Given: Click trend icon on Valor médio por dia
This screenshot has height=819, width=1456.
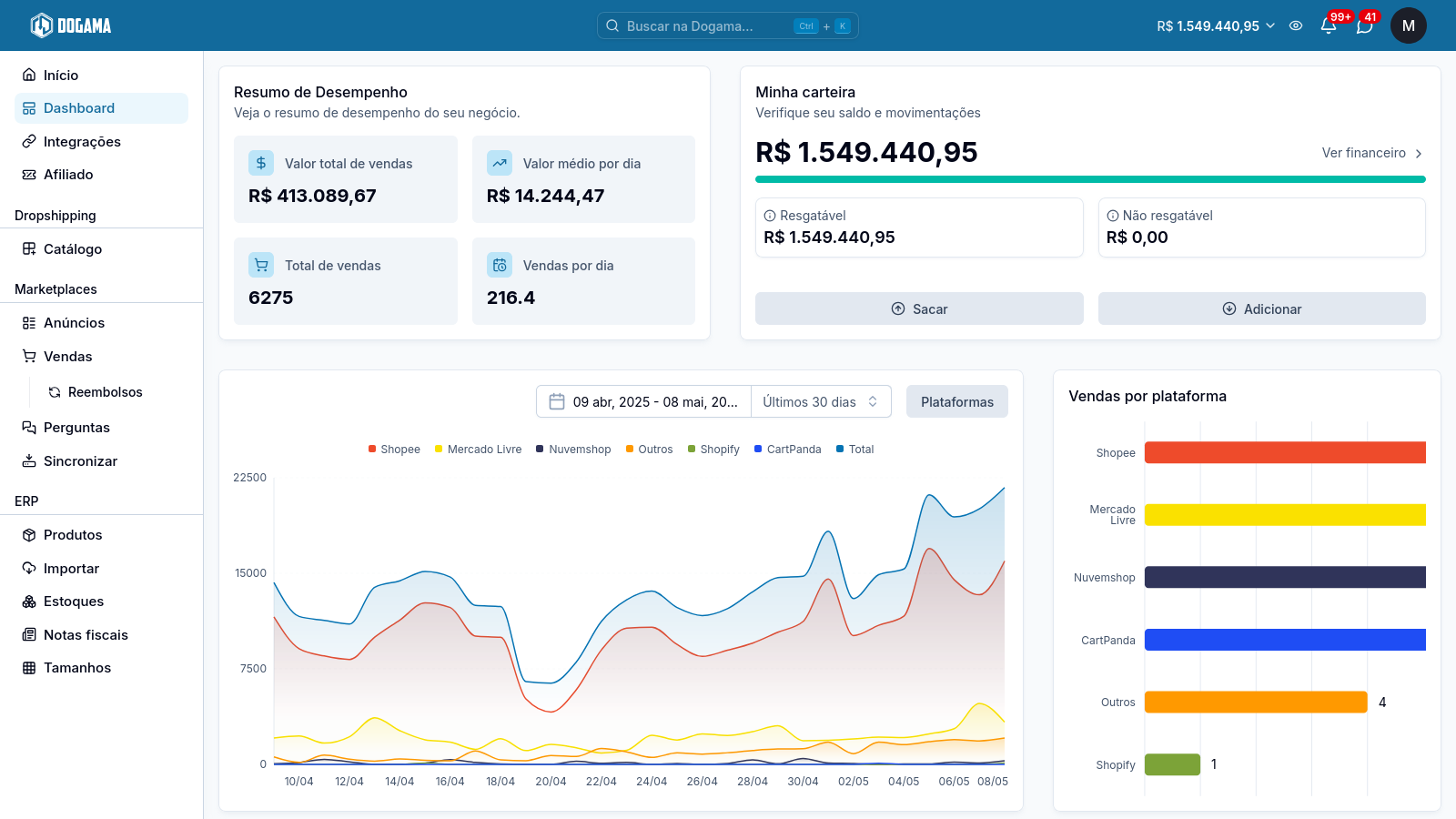Looking at the screenshot, I should 500,163.
